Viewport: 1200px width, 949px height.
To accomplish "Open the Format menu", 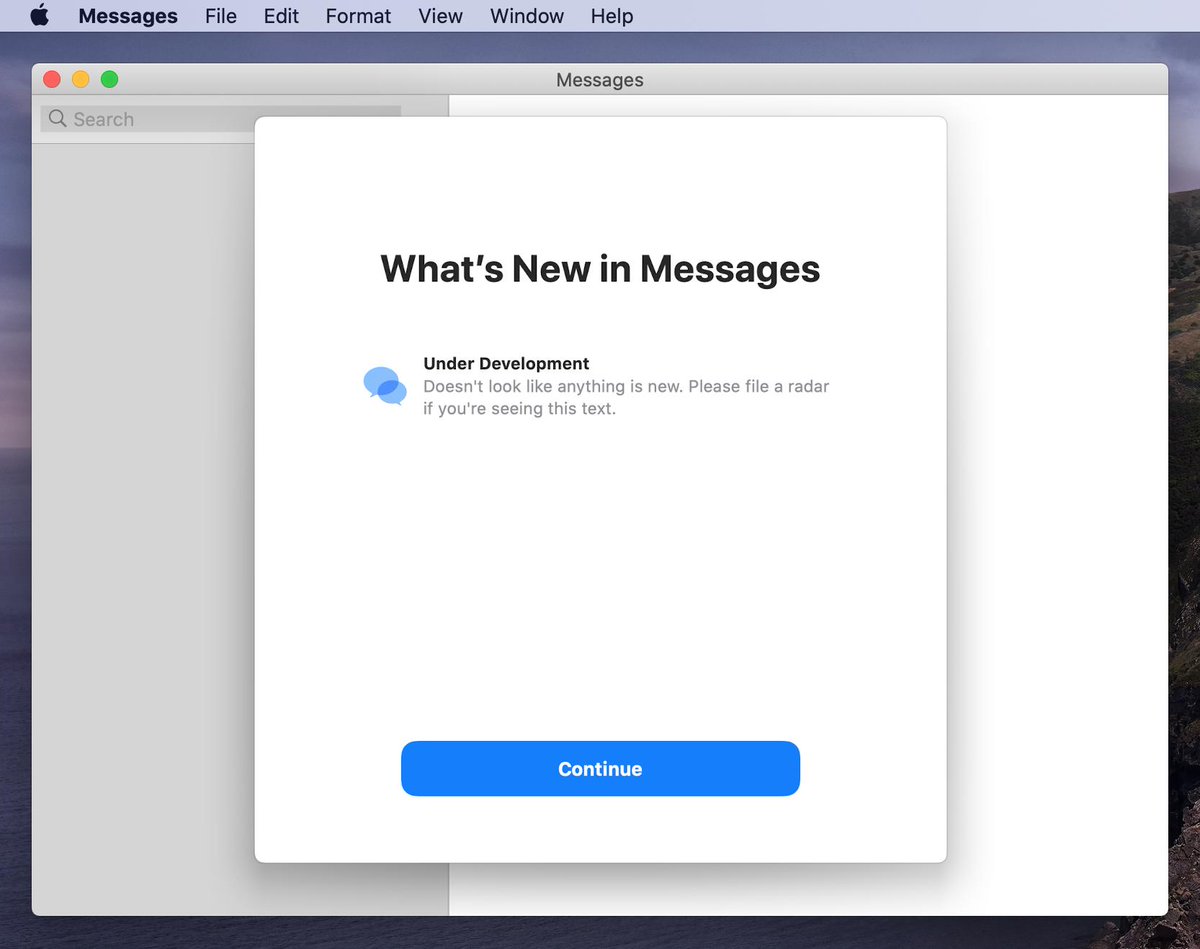I will pos(358,16).
